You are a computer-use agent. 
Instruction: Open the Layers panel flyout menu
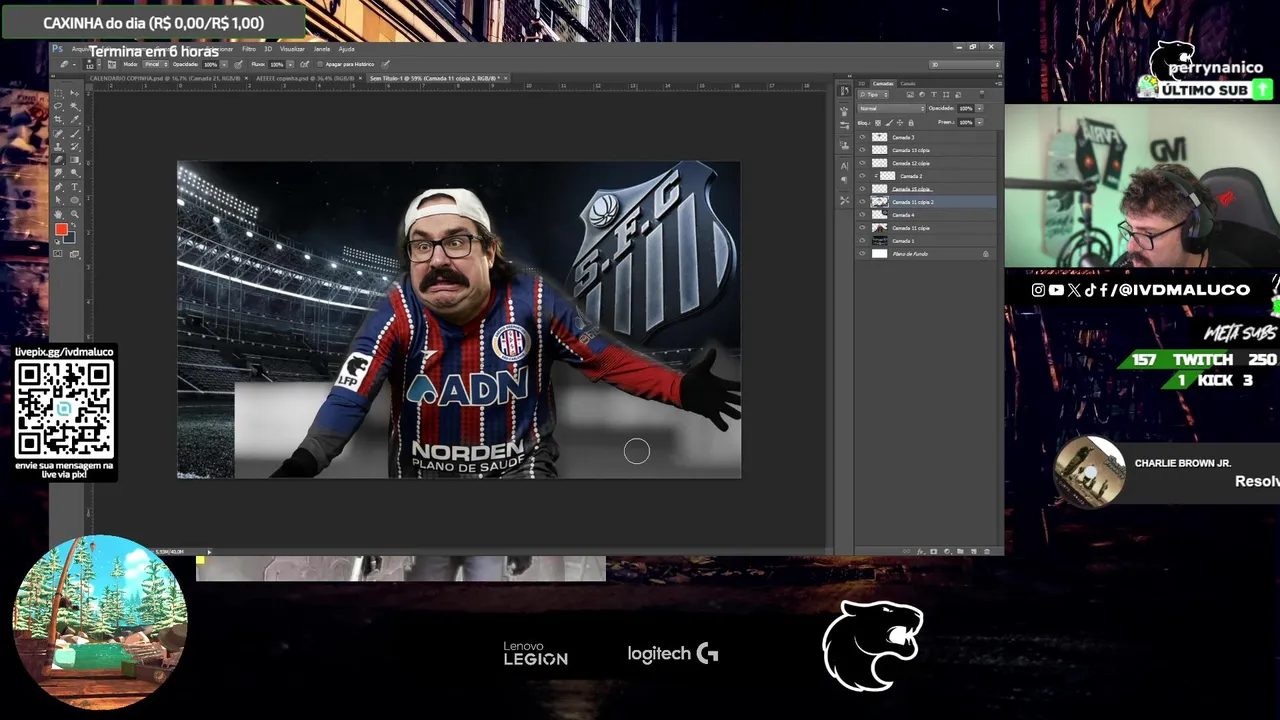(1000, 84)
